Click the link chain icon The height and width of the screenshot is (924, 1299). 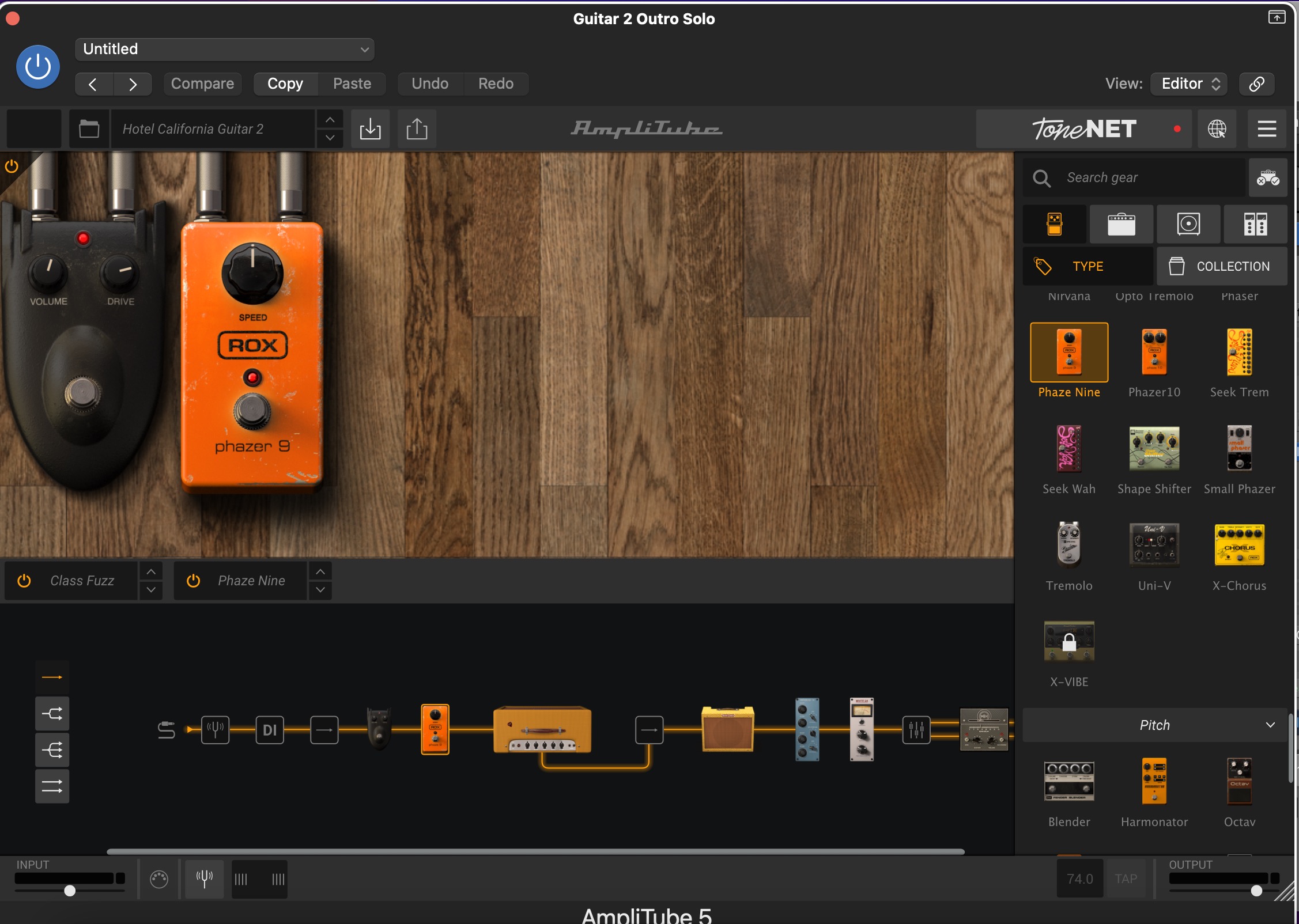click(x=1256, y=84)
